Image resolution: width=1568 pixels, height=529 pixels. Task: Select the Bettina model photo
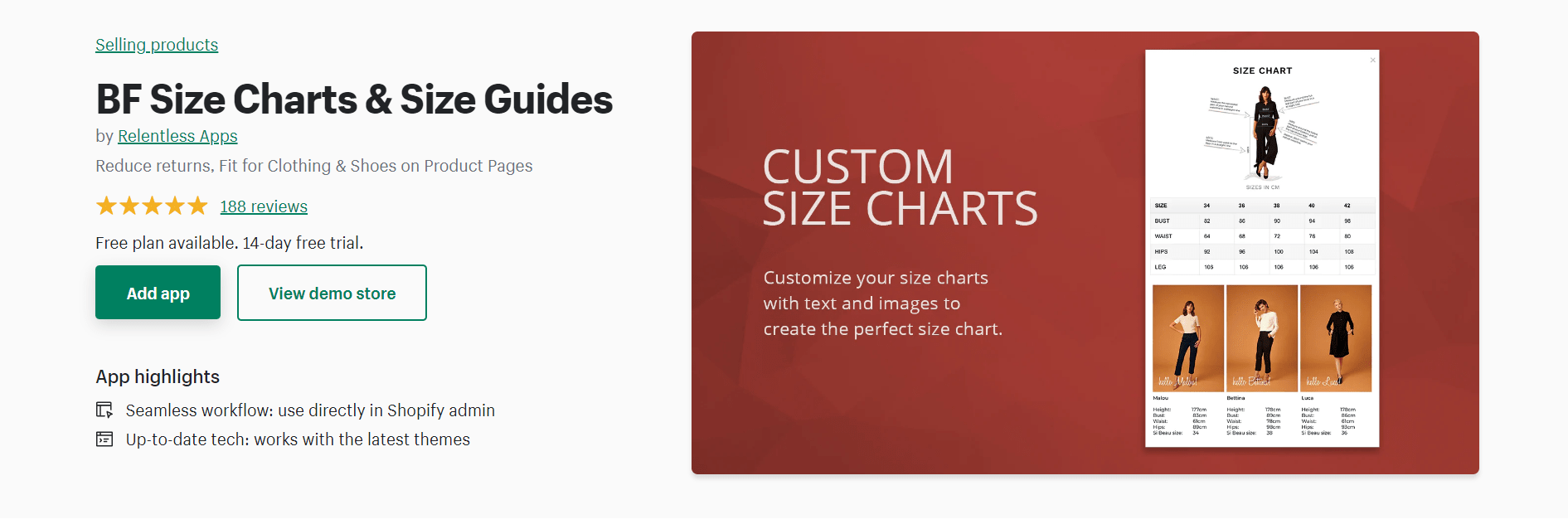coord(1261,338)
